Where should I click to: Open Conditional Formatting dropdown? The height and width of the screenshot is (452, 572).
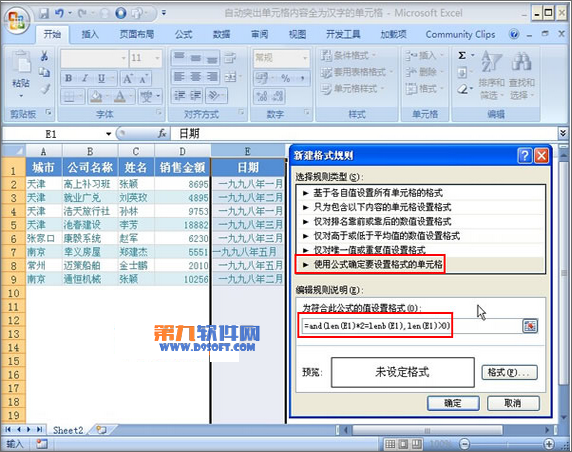pos(348,55)
